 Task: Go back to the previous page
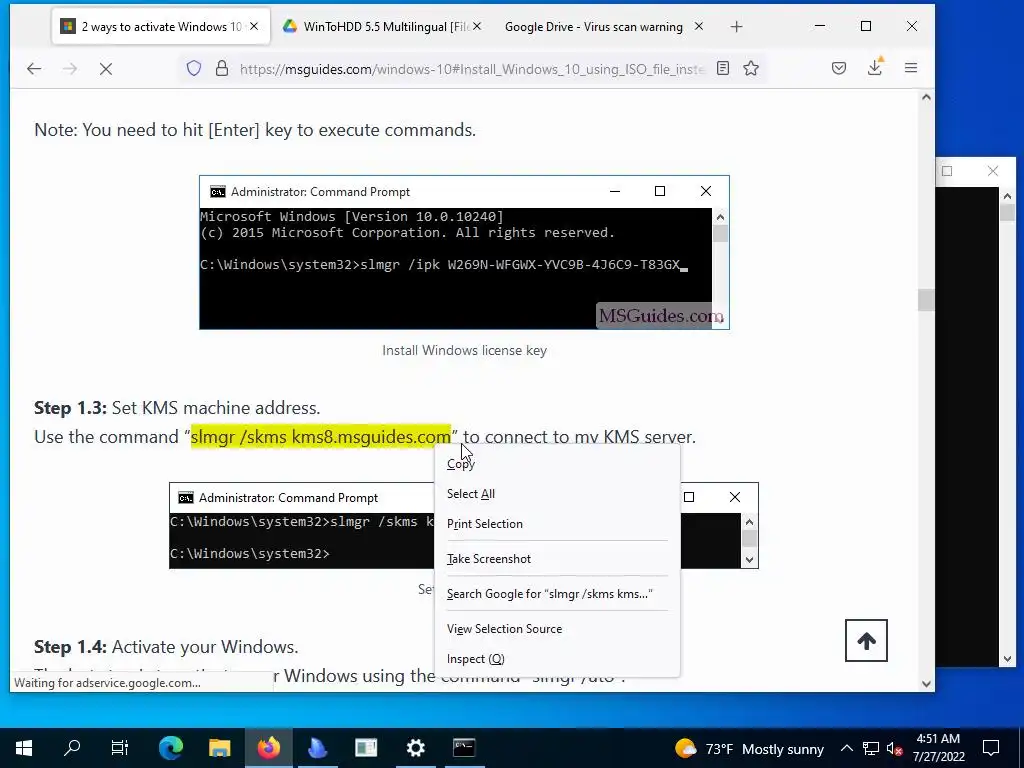34,69
